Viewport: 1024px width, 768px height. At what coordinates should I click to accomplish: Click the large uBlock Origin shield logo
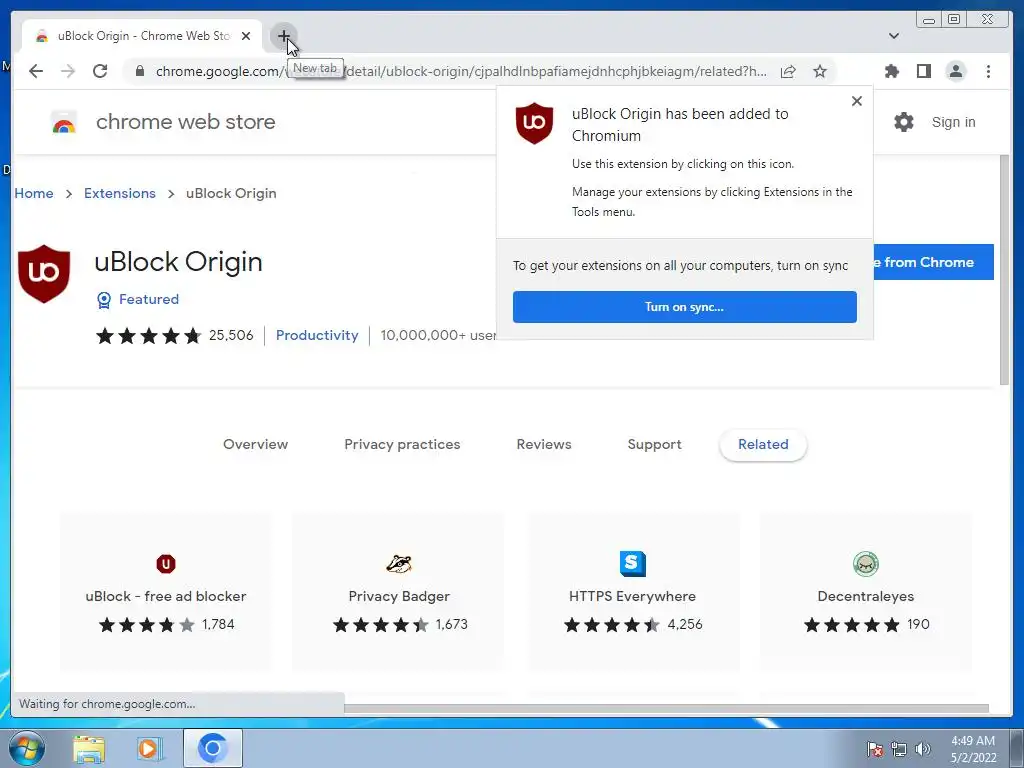[44, 274]
